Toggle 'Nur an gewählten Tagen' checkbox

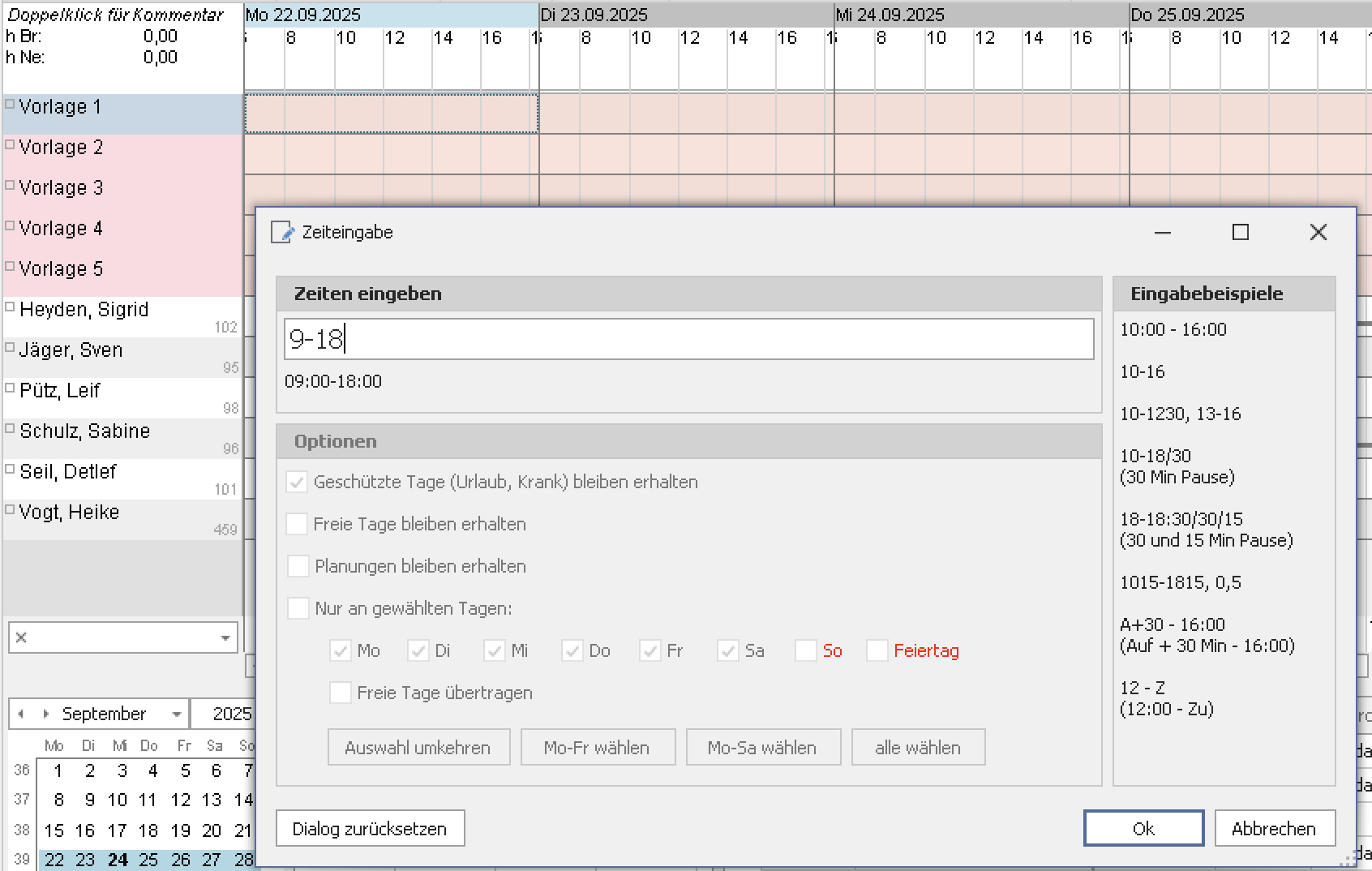click(298, 608)
